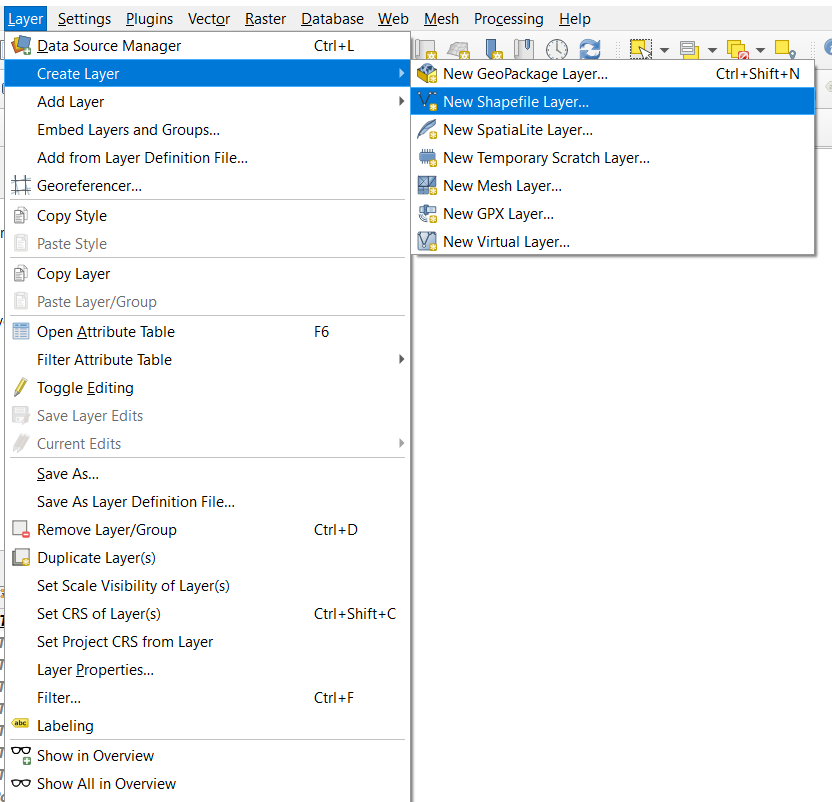
Task: Select New GeoPackage Layer
Action: pyautogui.click(x=525, y=74)
